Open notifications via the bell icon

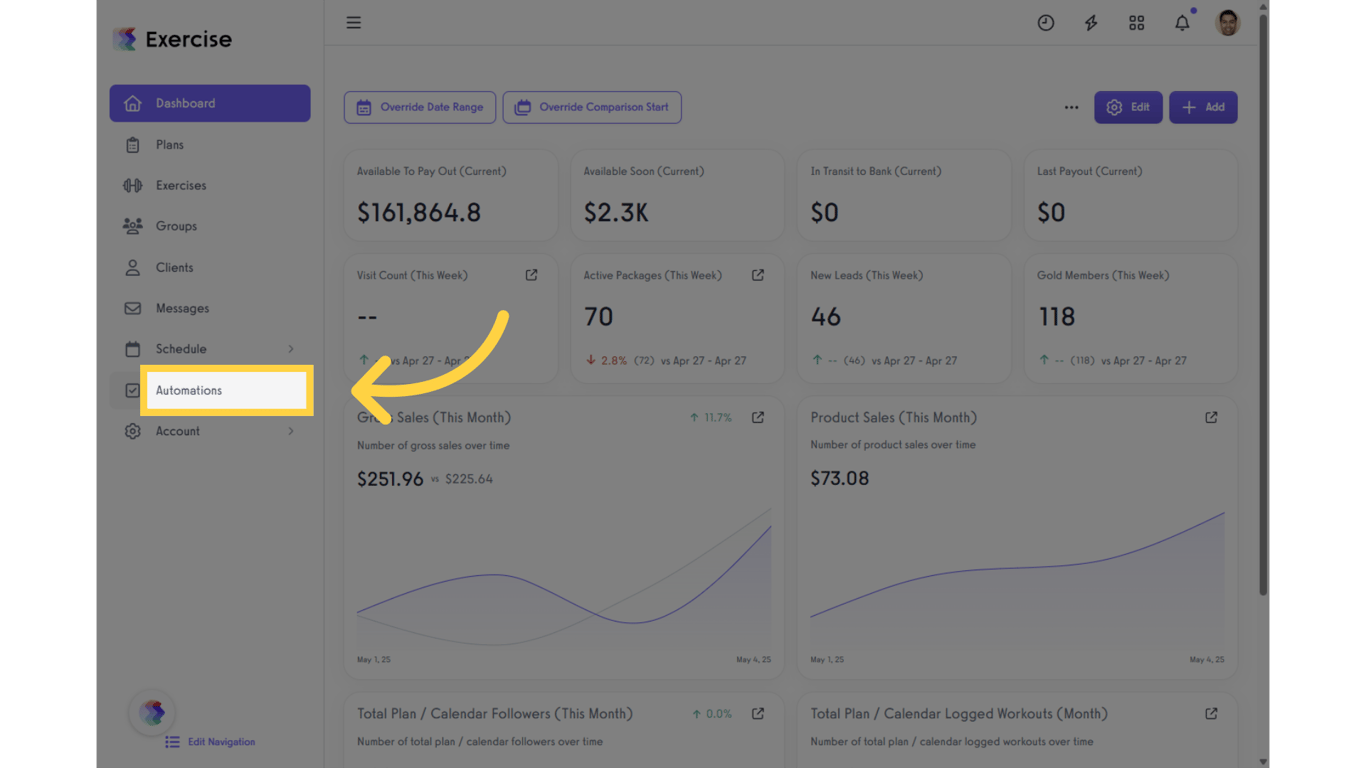point(1181,22)
